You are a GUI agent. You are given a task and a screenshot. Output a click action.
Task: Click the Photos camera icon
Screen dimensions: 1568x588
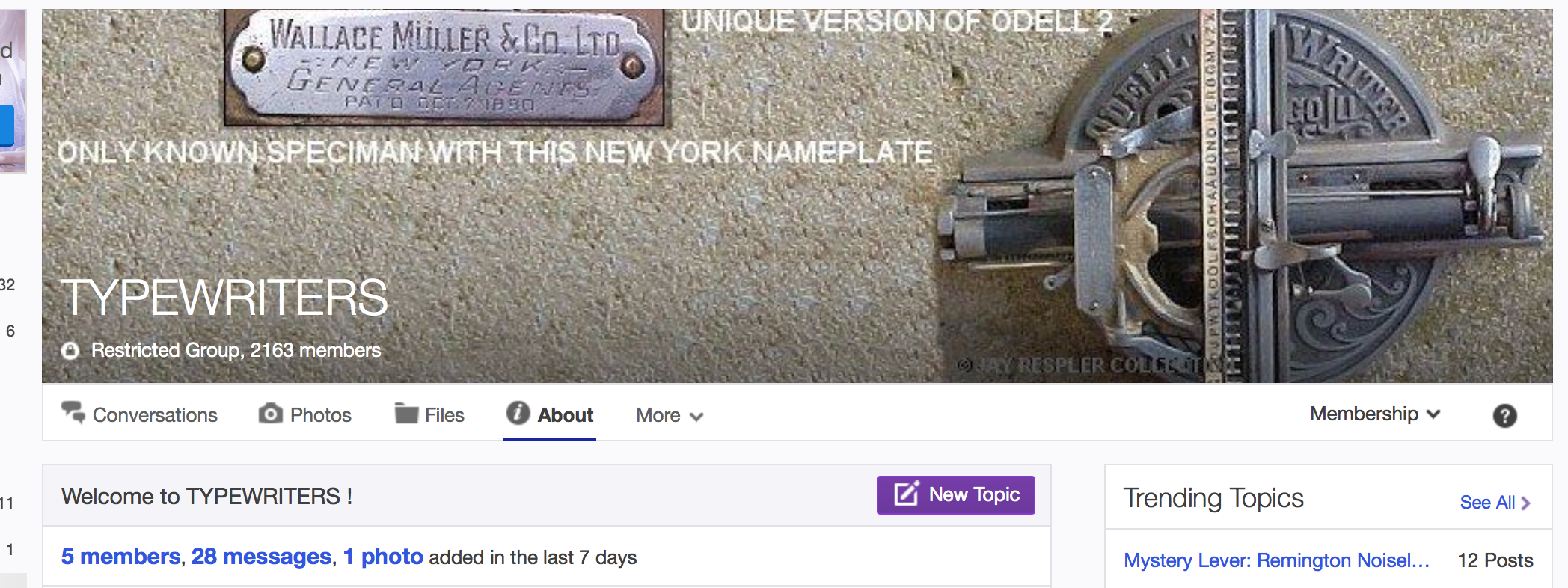[271, 413]
